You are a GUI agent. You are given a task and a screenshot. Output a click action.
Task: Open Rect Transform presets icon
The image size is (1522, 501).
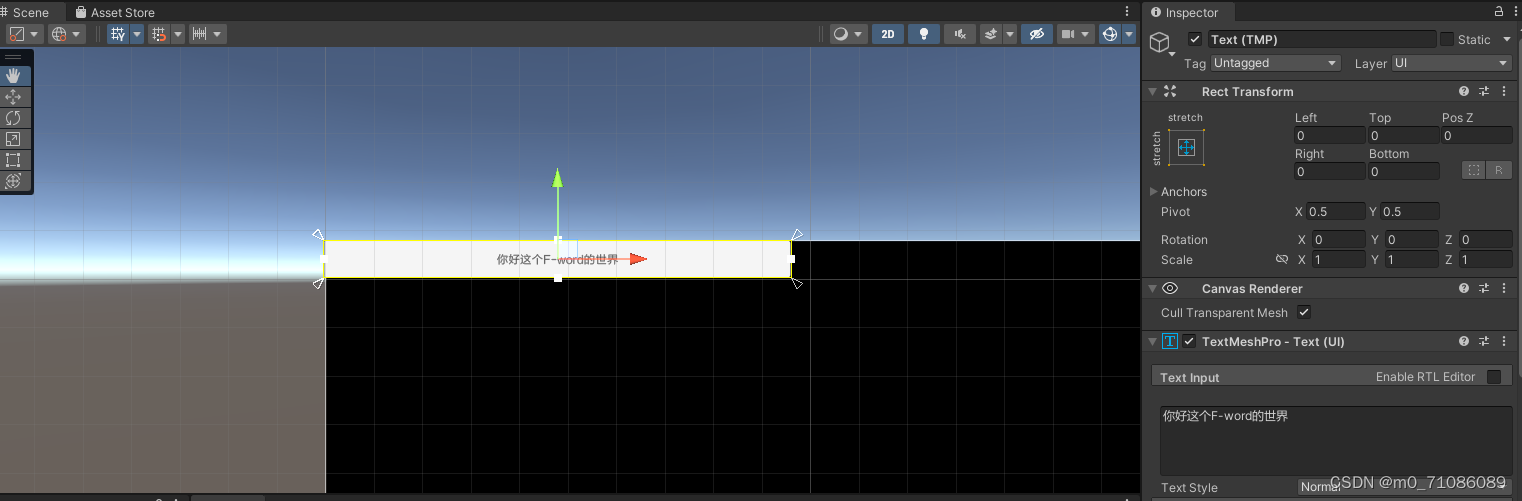[x=1484, y=91]
